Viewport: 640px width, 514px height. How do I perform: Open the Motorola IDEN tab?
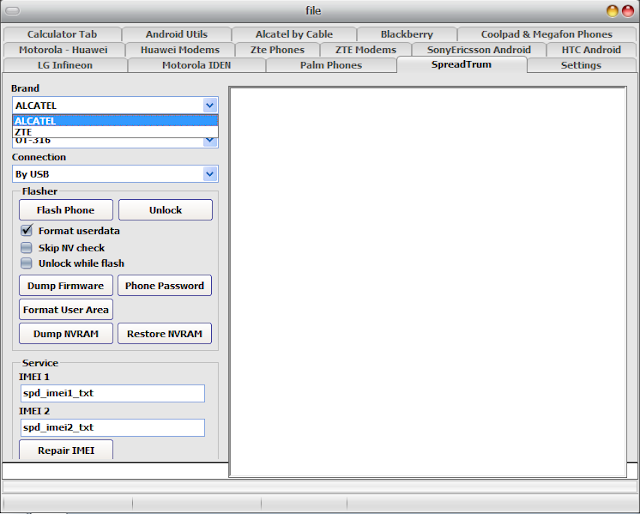tap(196, 65)
